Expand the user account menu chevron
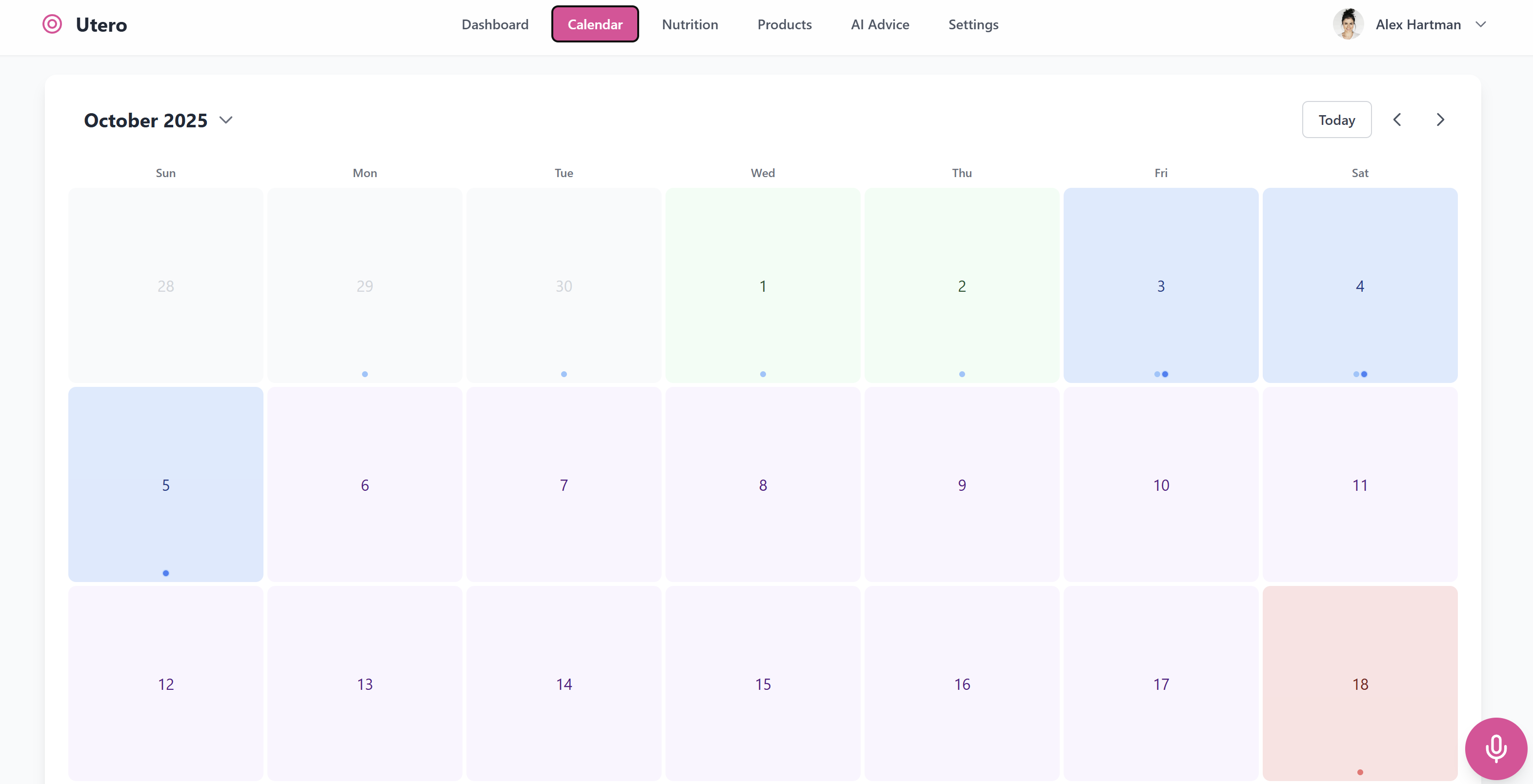The image size is (1533, 784). 1481,24
